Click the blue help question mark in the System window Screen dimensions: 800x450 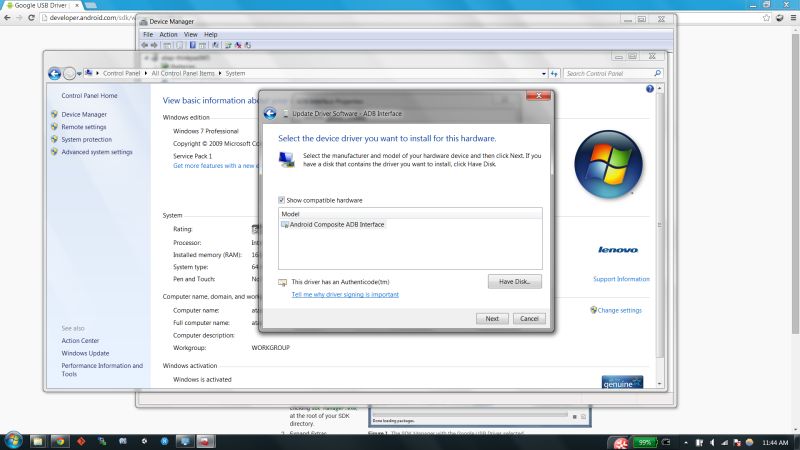pos(649,89)
